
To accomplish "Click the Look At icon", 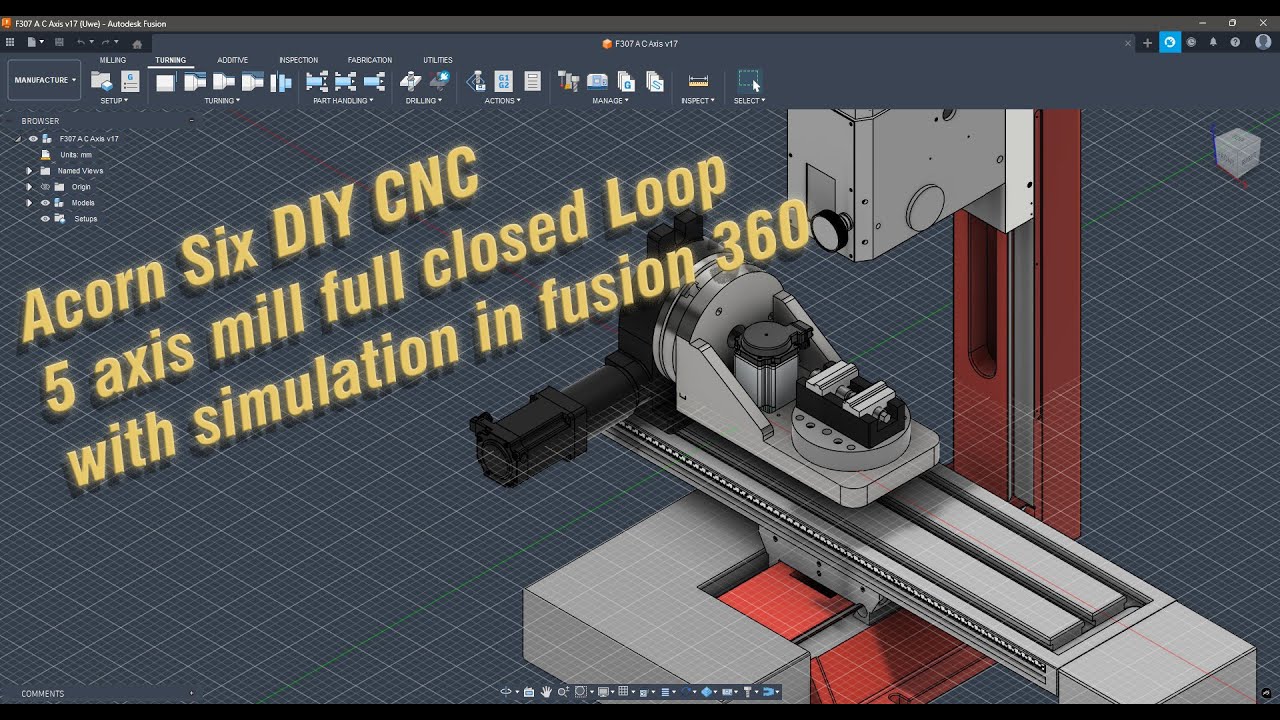I will click(x=529, y=691).
